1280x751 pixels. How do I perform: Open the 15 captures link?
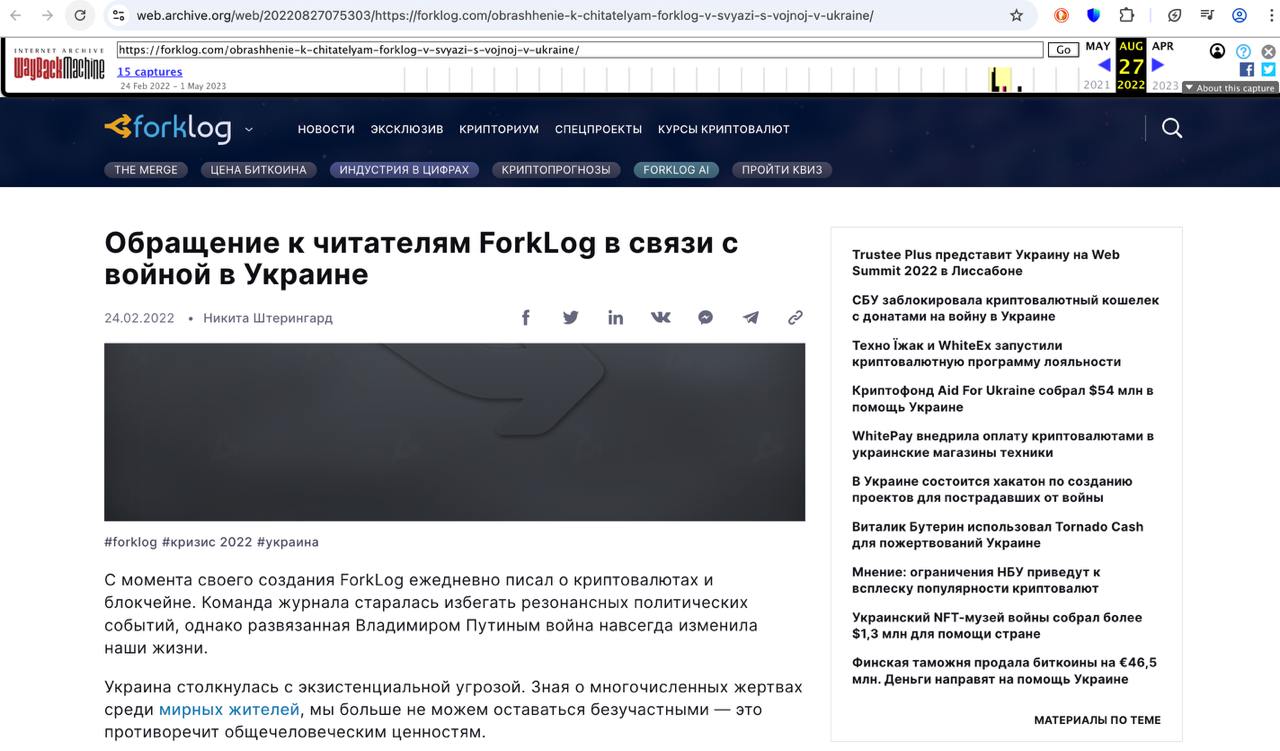coord(150,72)
